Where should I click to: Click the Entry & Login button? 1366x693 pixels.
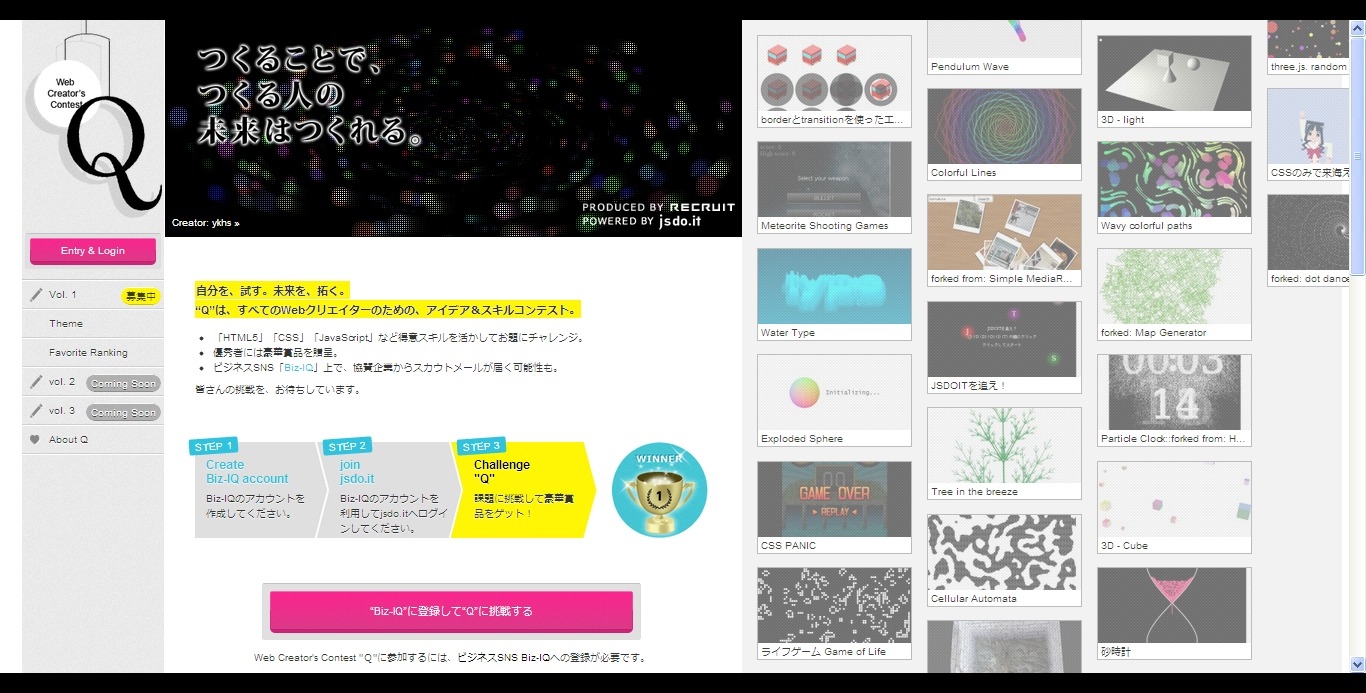pyautogui.click(x=92, y=251)
